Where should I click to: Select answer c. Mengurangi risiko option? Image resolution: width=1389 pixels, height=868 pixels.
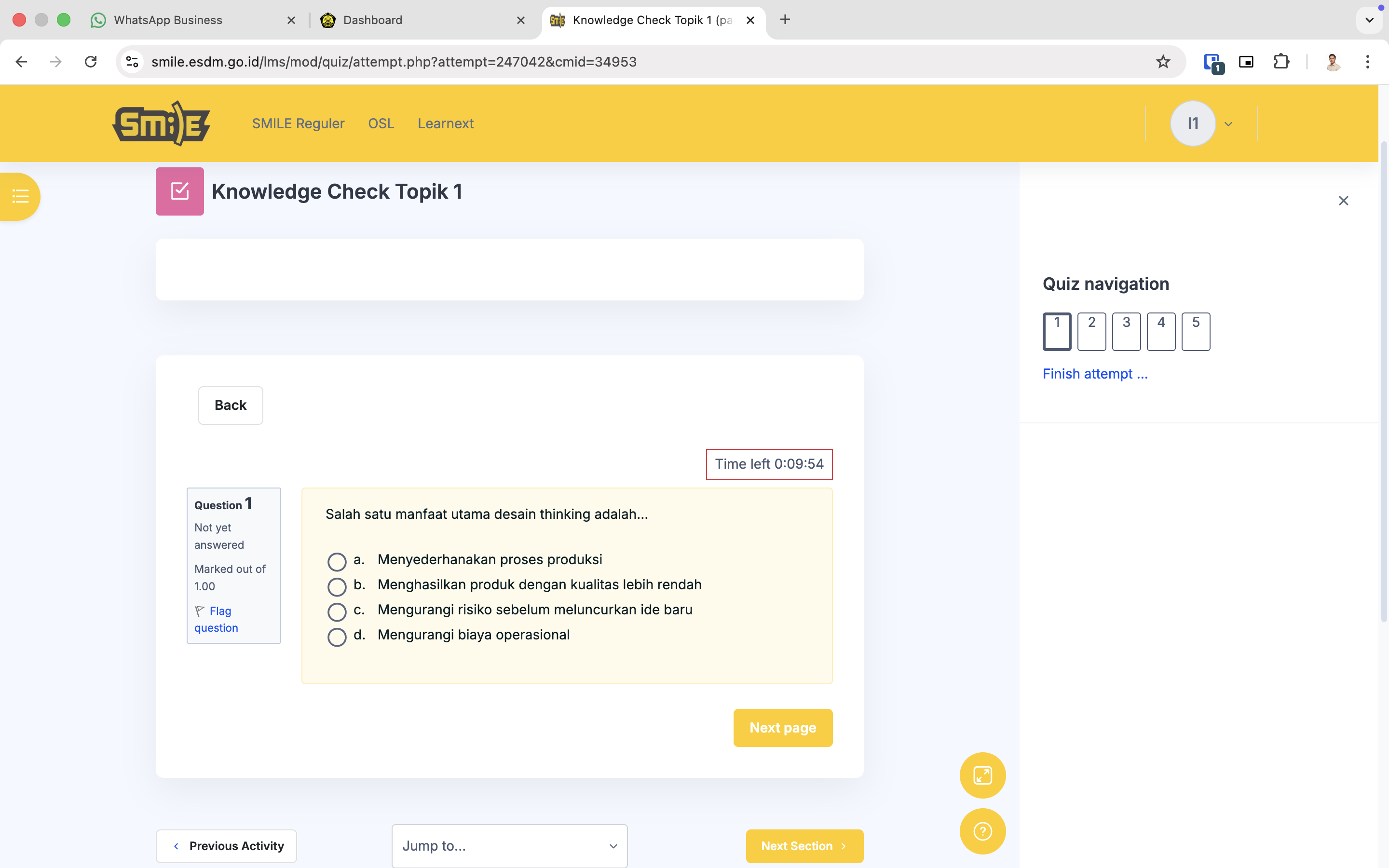pos(337,611)
